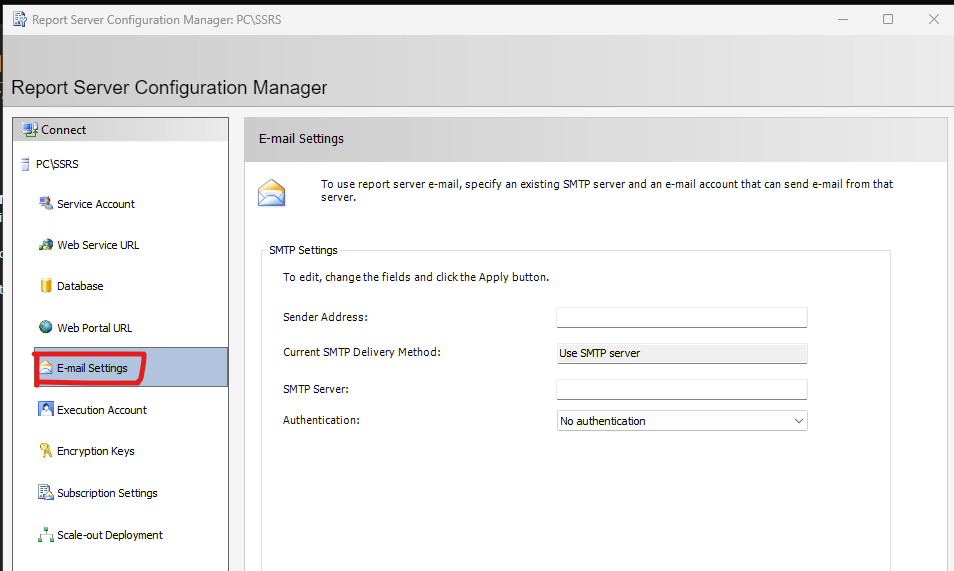Viewport: 954px width, 571px height.
Task: Click the Sender Address label
Action: [x=325, y=317]
